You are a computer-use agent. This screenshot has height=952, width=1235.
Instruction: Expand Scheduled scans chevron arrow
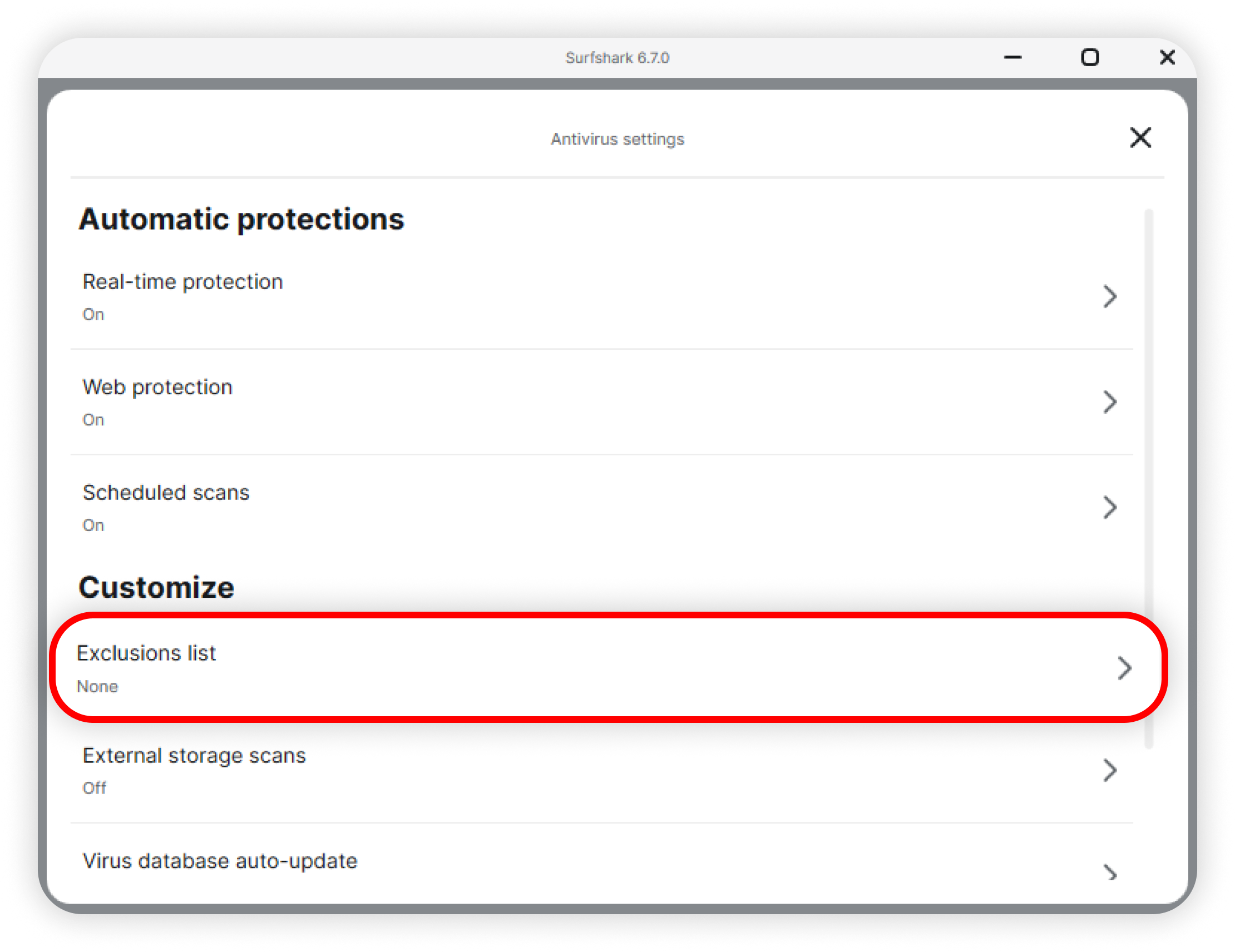coord(1109,507)
